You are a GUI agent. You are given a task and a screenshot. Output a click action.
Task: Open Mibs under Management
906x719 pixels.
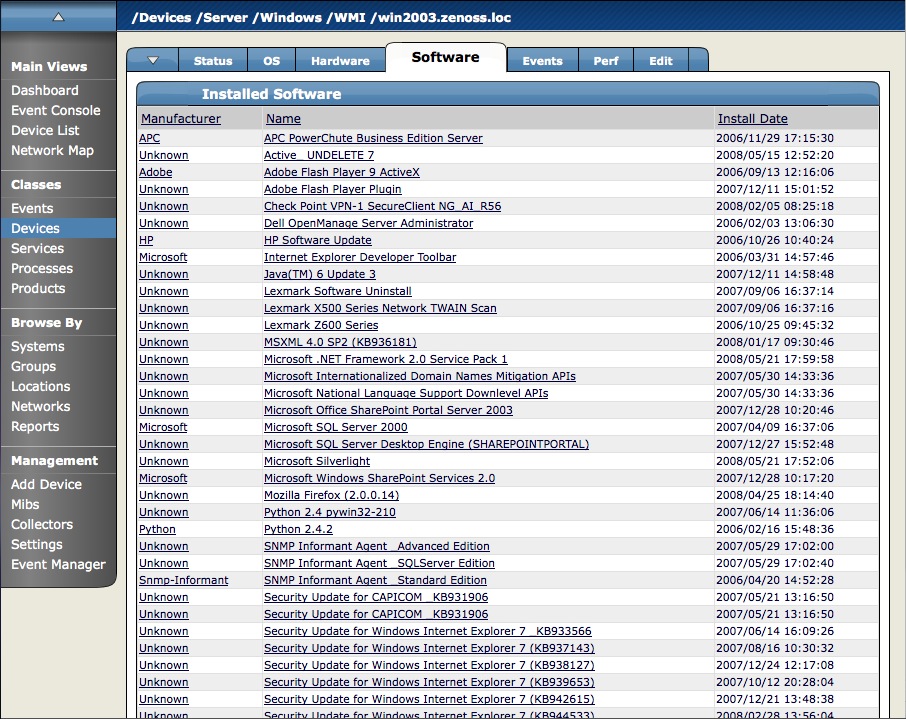click(x=25, y=504)
